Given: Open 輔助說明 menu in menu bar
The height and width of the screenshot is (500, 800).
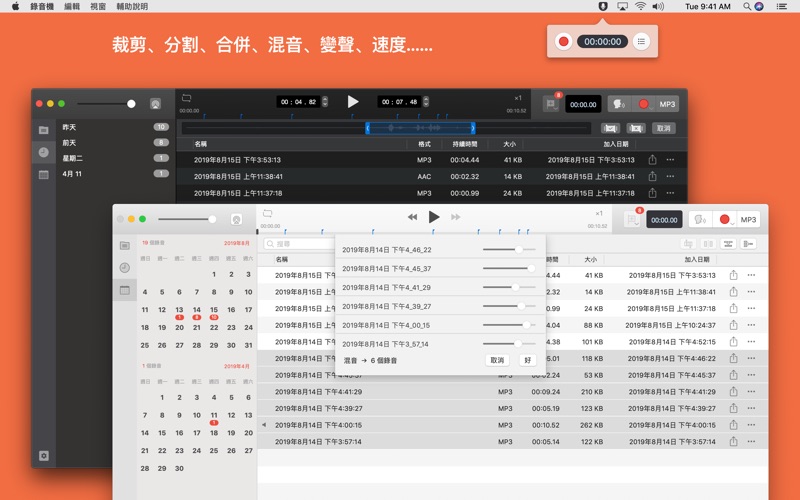Looking at the screenshot, I should click(x=132, y=6).
